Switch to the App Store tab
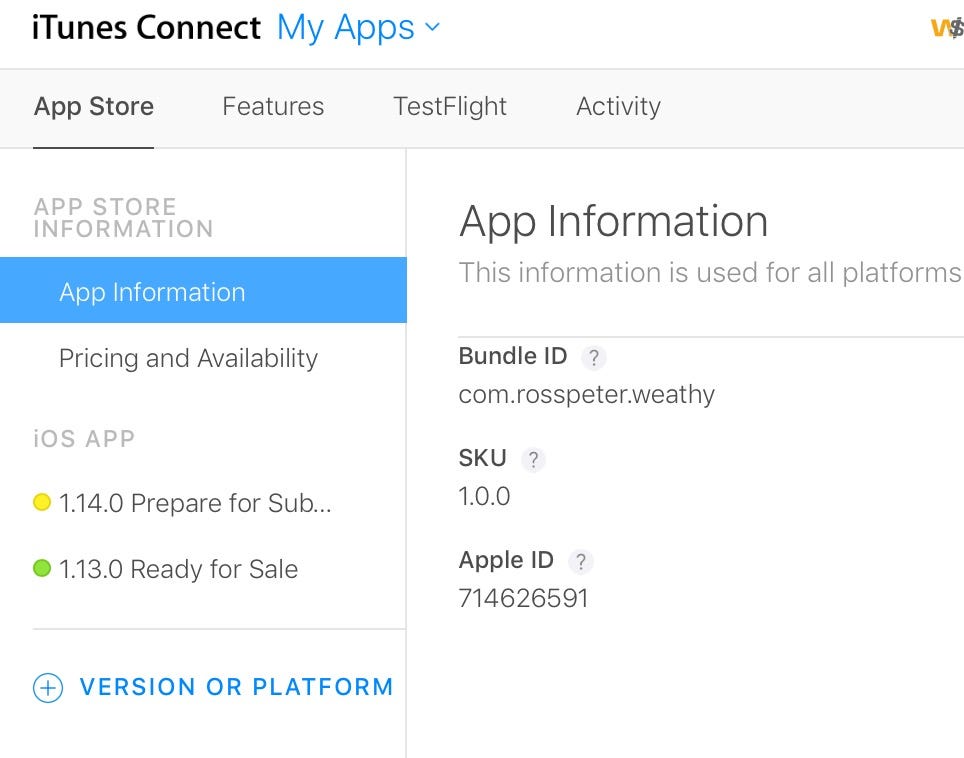The height and width of the screenshot is (758, 964). pyautogui.click(x=94, y=106)
